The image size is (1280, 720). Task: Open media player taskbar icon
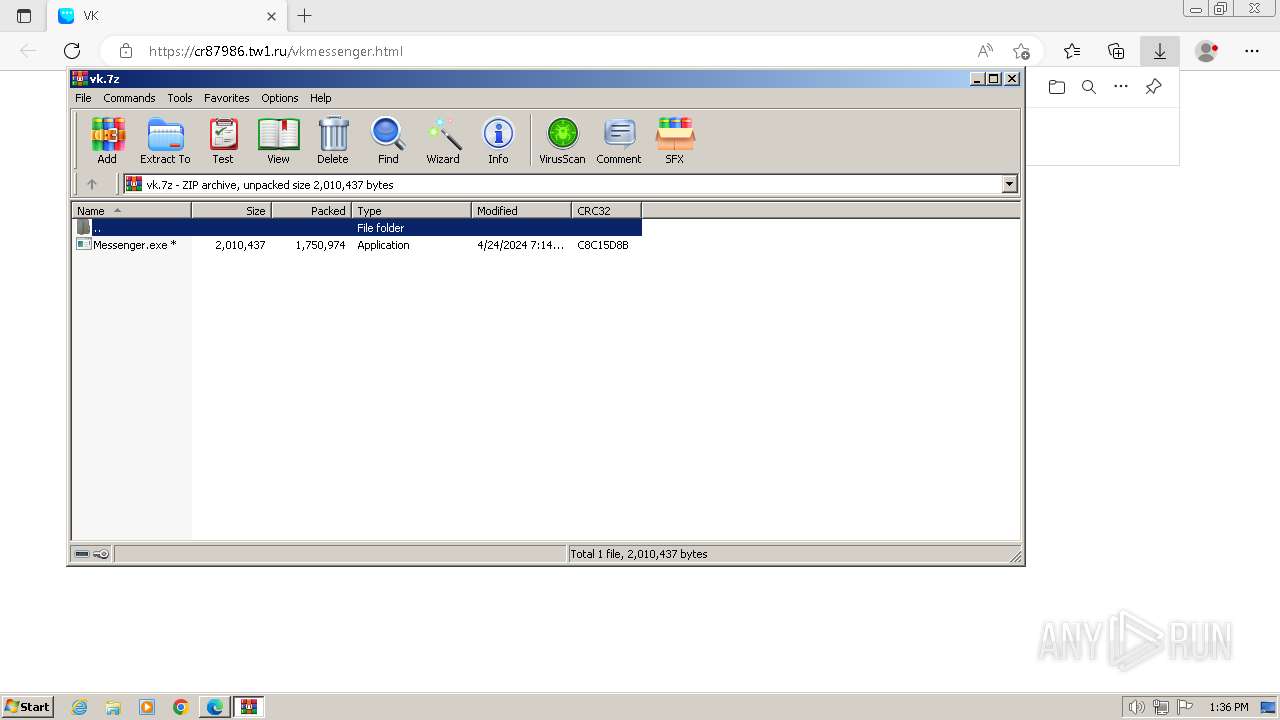click(147, 707)
